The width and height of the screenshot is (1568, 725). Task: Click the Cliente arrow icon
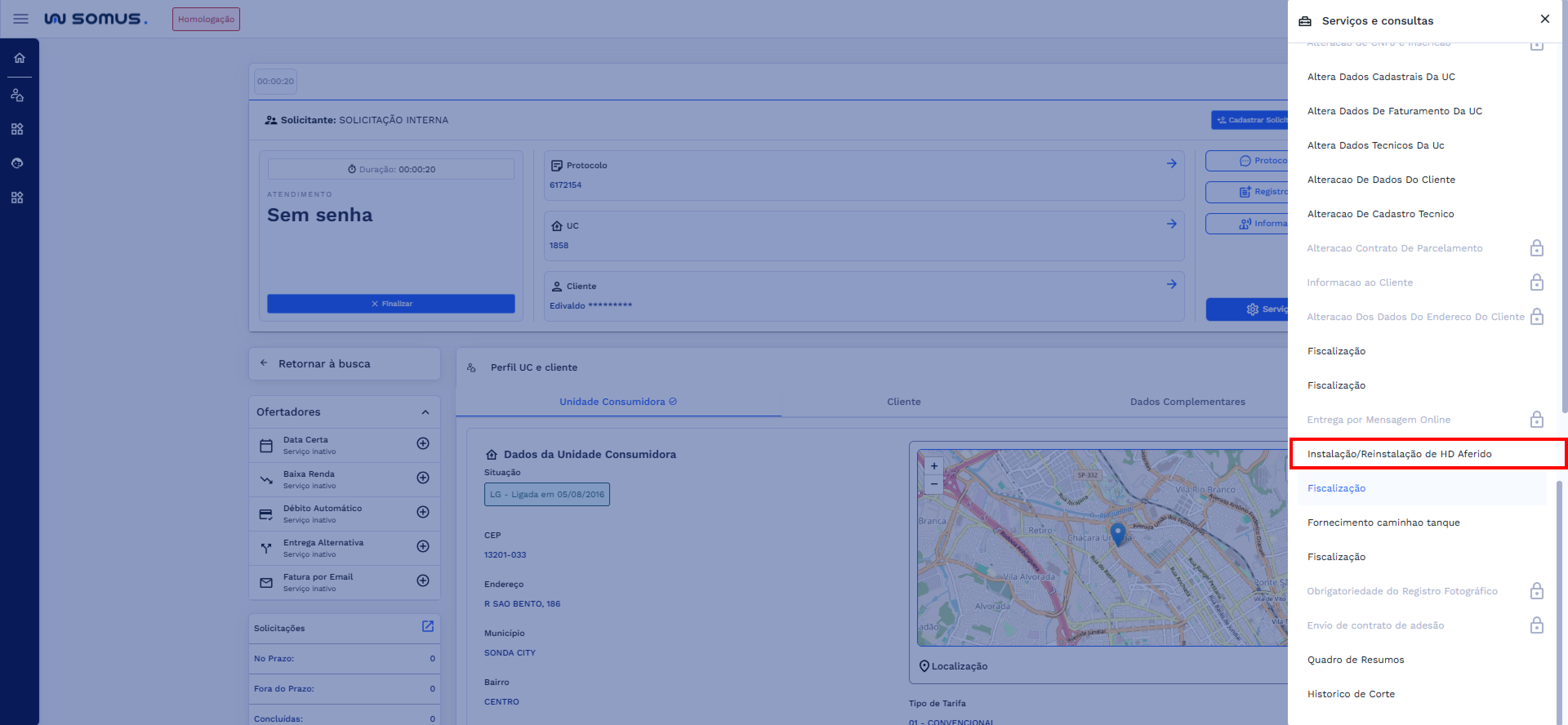(x=1171, y=284)
